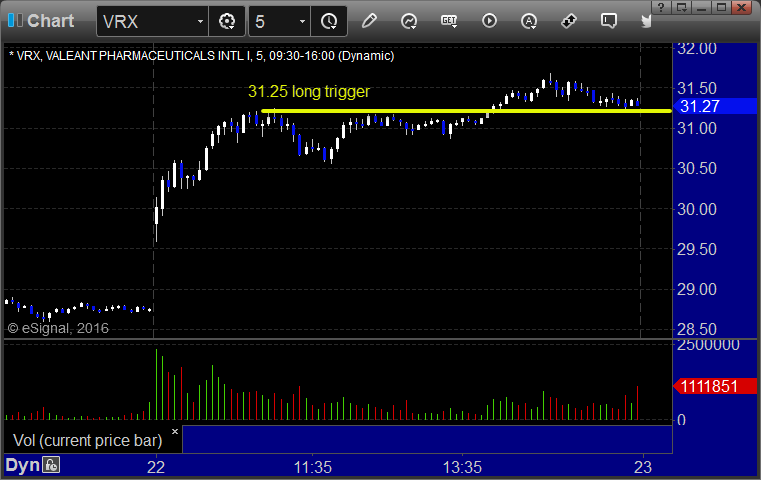Click the 1111851 volume value marker
This screenshot has height=480, width=761.
click(x=715, y=386)
